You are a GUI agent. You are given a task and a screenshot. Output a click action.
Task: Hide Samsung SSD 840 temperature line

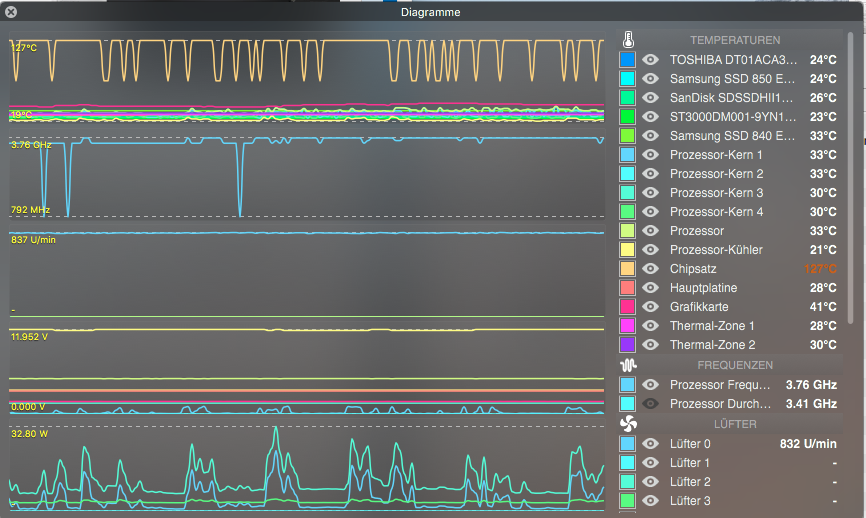651,136
